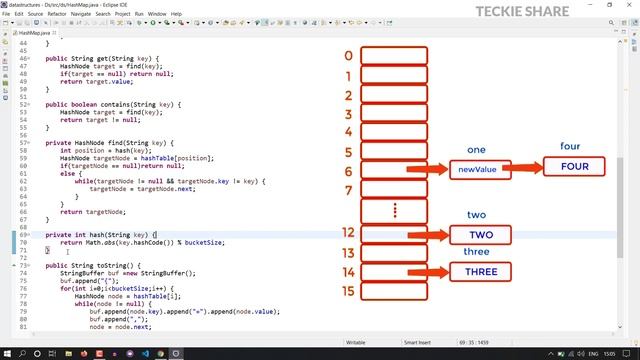The height and width of the screenshot is (360, 640).
Task: Open the Help menu
Action: [x=176, y=14]
